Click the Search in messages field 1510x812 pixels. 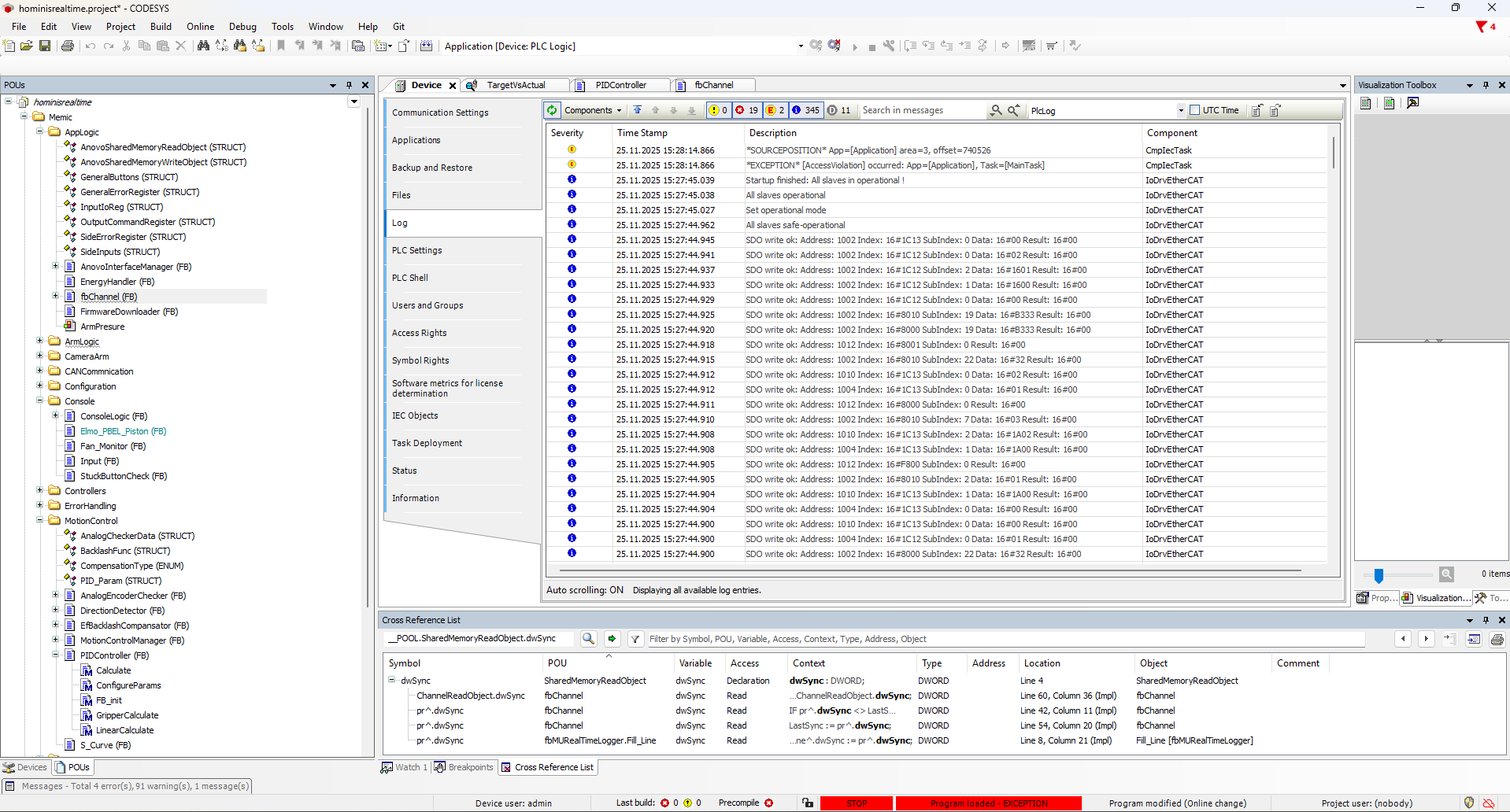tap(921, 111)
